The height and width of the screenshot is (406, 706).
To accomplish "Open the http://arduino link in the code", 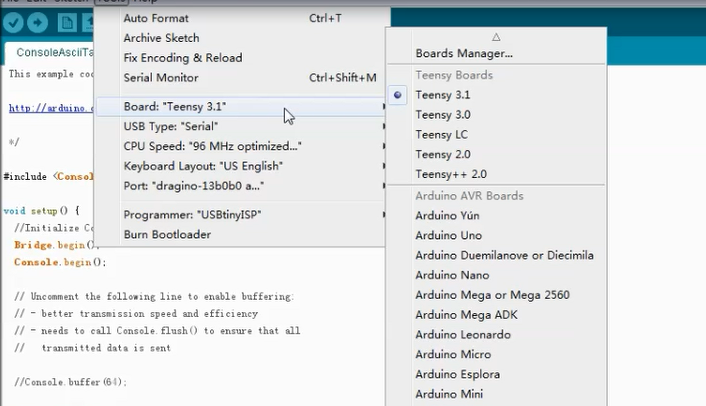I will pos(51,108).
